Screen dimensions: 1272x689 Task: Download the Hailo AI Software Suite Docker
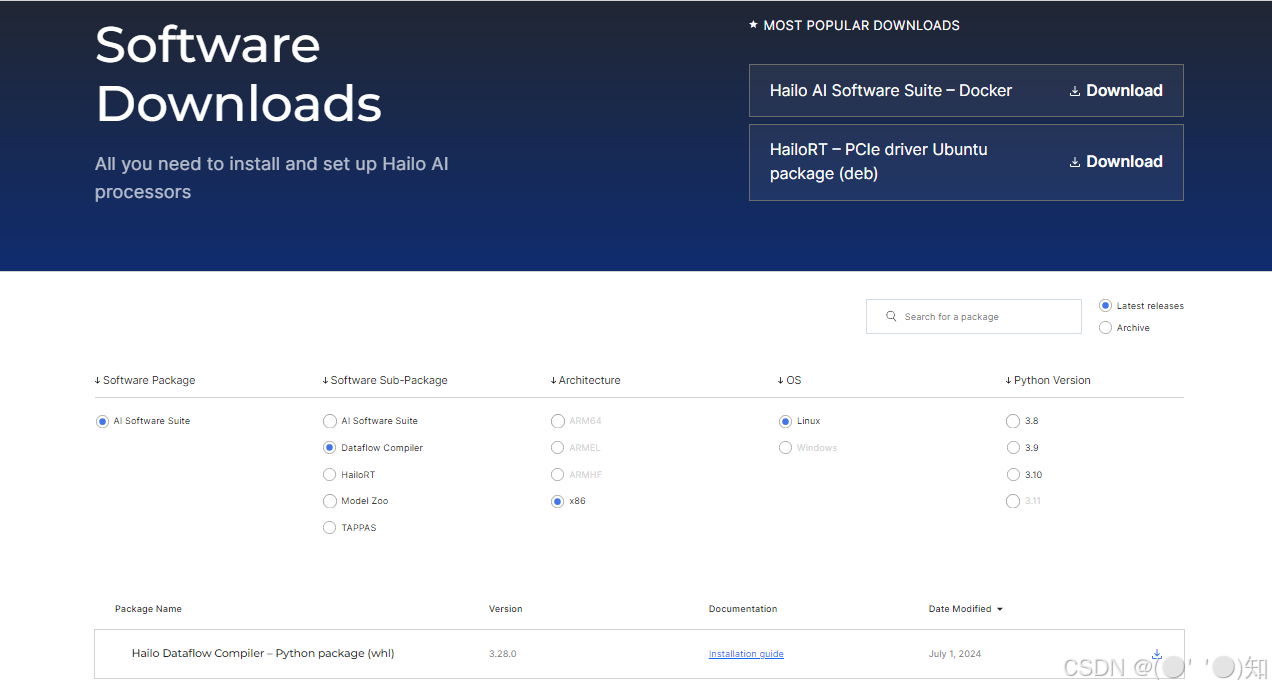click(1115, 91)
